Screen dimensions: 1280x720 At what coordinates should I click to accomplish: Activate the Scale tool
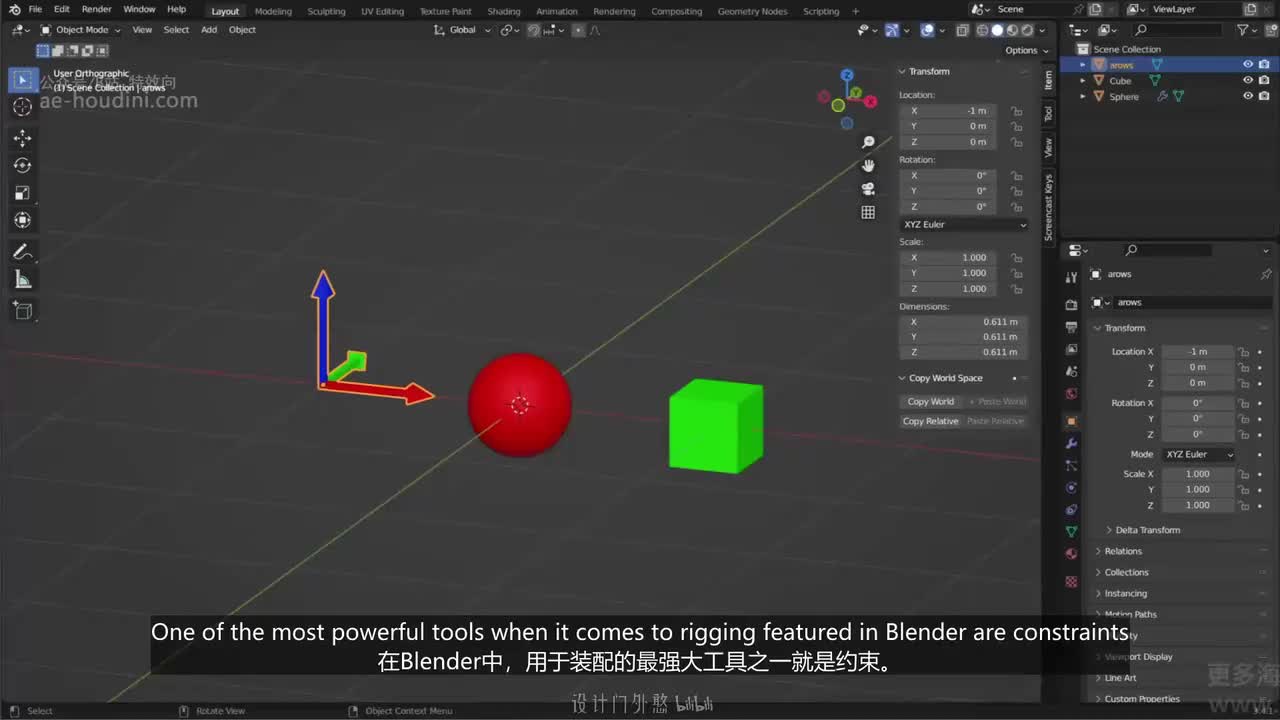[22, 193]
